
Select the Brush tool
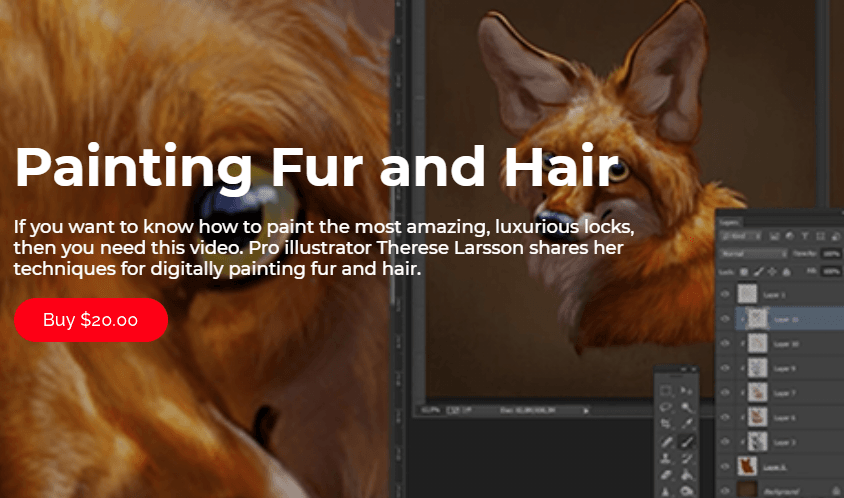(686, 442)
